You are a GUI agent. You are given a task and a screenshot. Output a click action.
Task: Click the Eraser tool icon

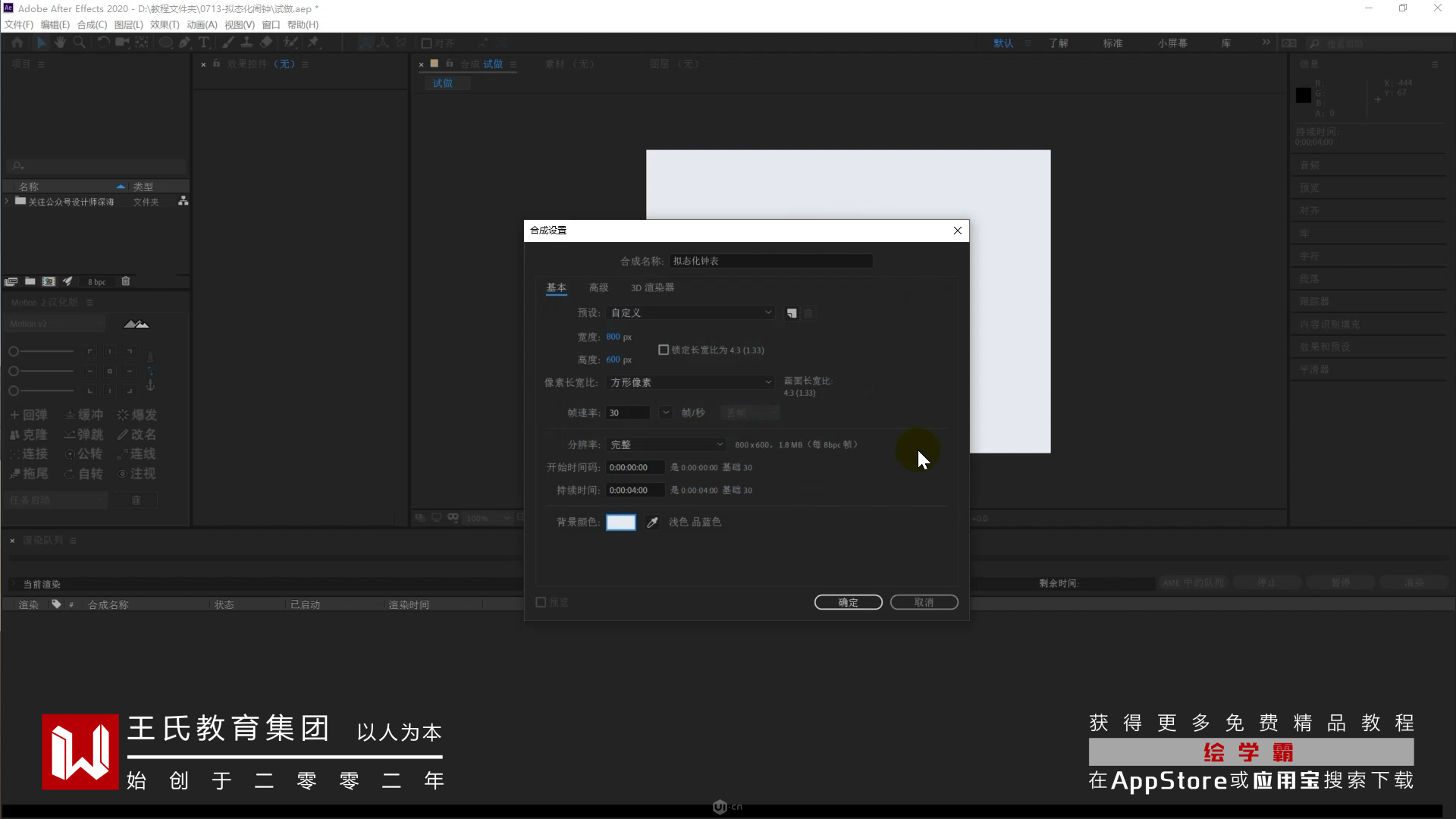tap(266, 42)
